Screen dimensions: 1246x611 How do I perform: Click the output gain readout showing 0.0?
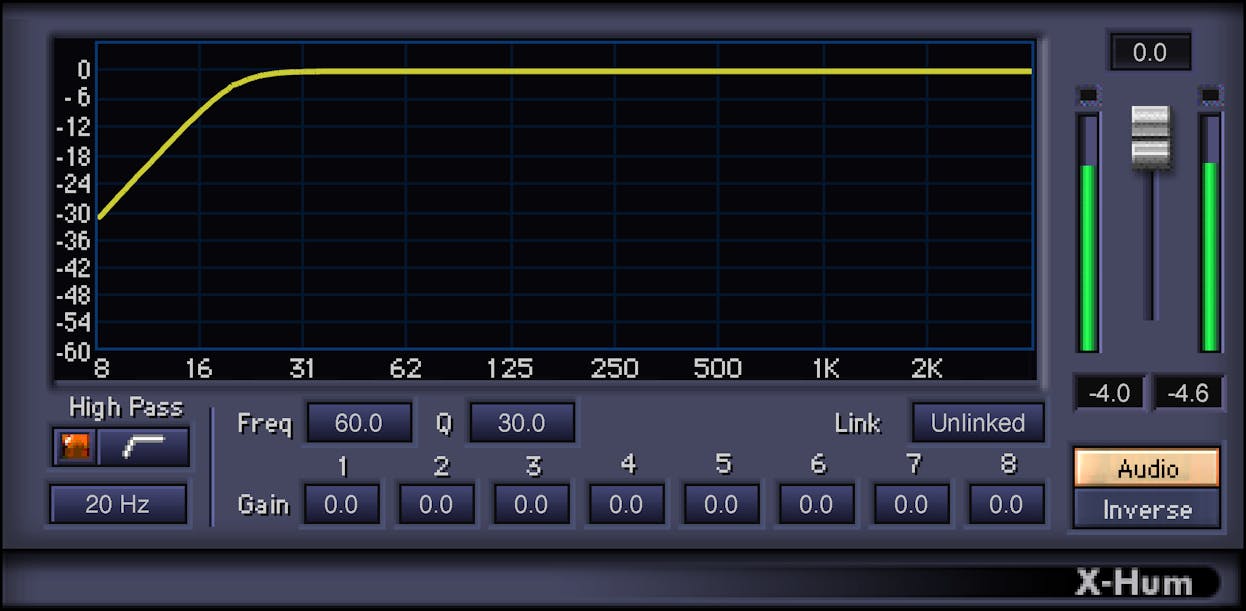1149,52
